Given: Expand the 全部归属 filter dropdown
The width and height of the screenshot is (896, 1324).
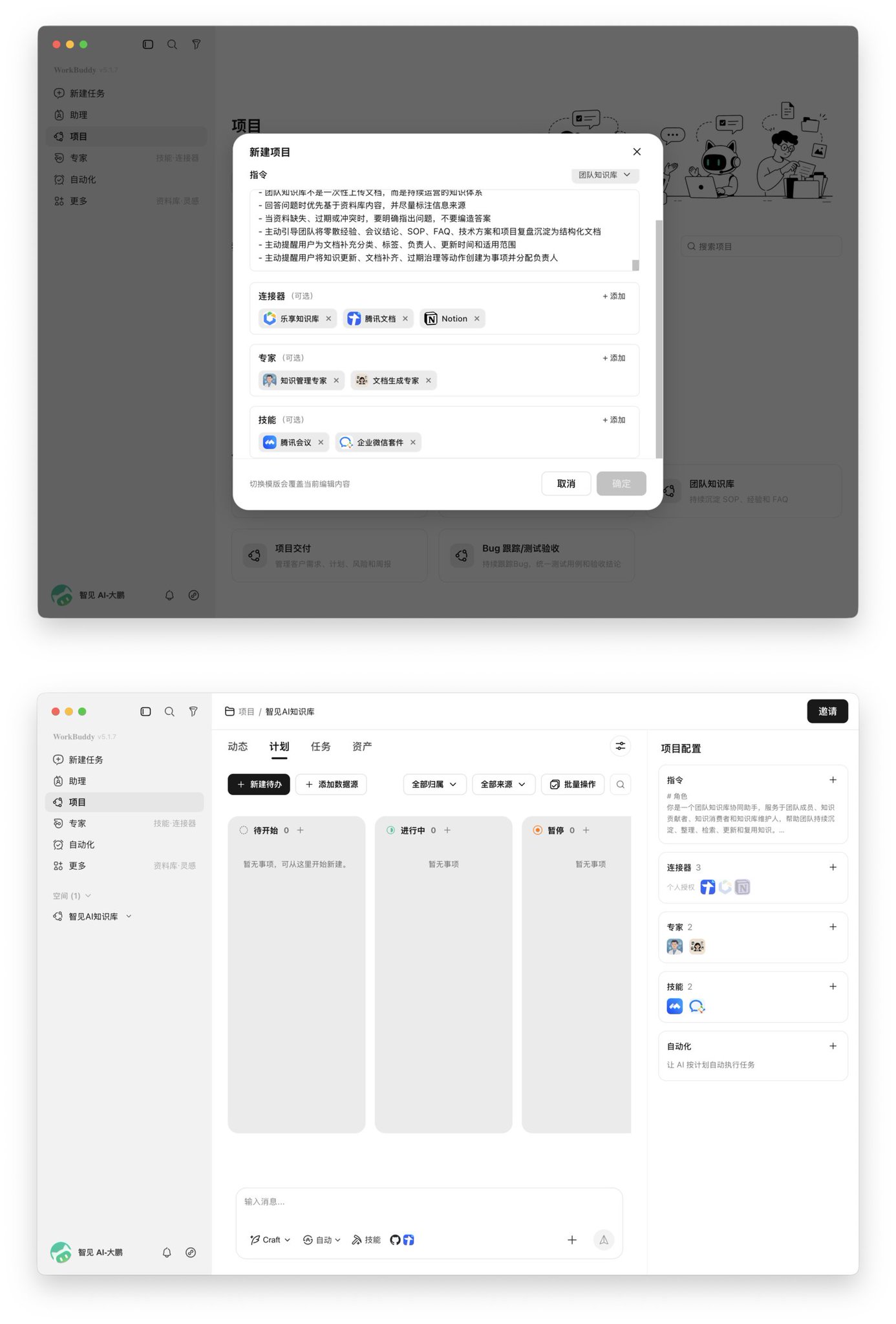Looking at the screenshot, I should click(434, 784).
